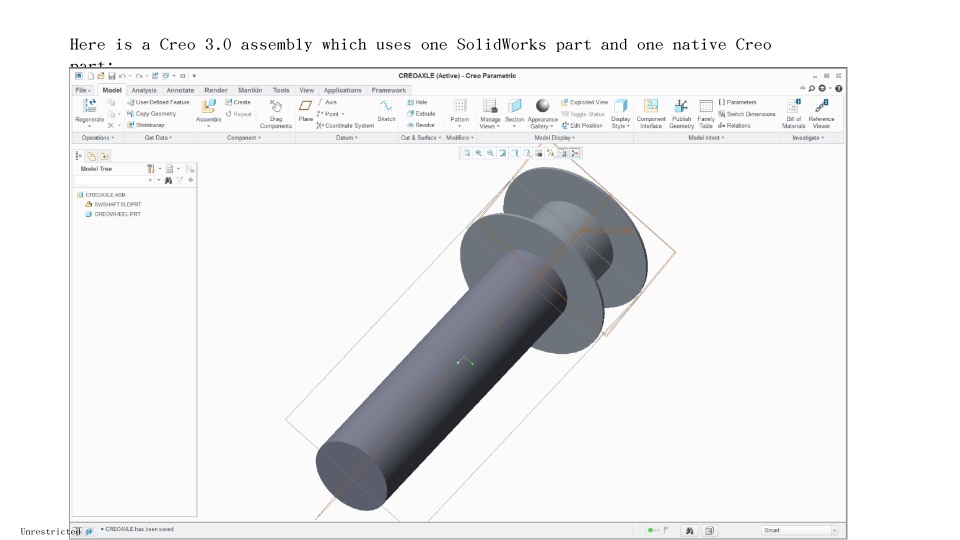960x540 pixels.
Task: Expand the Investigate group
Action: (808, 138)
